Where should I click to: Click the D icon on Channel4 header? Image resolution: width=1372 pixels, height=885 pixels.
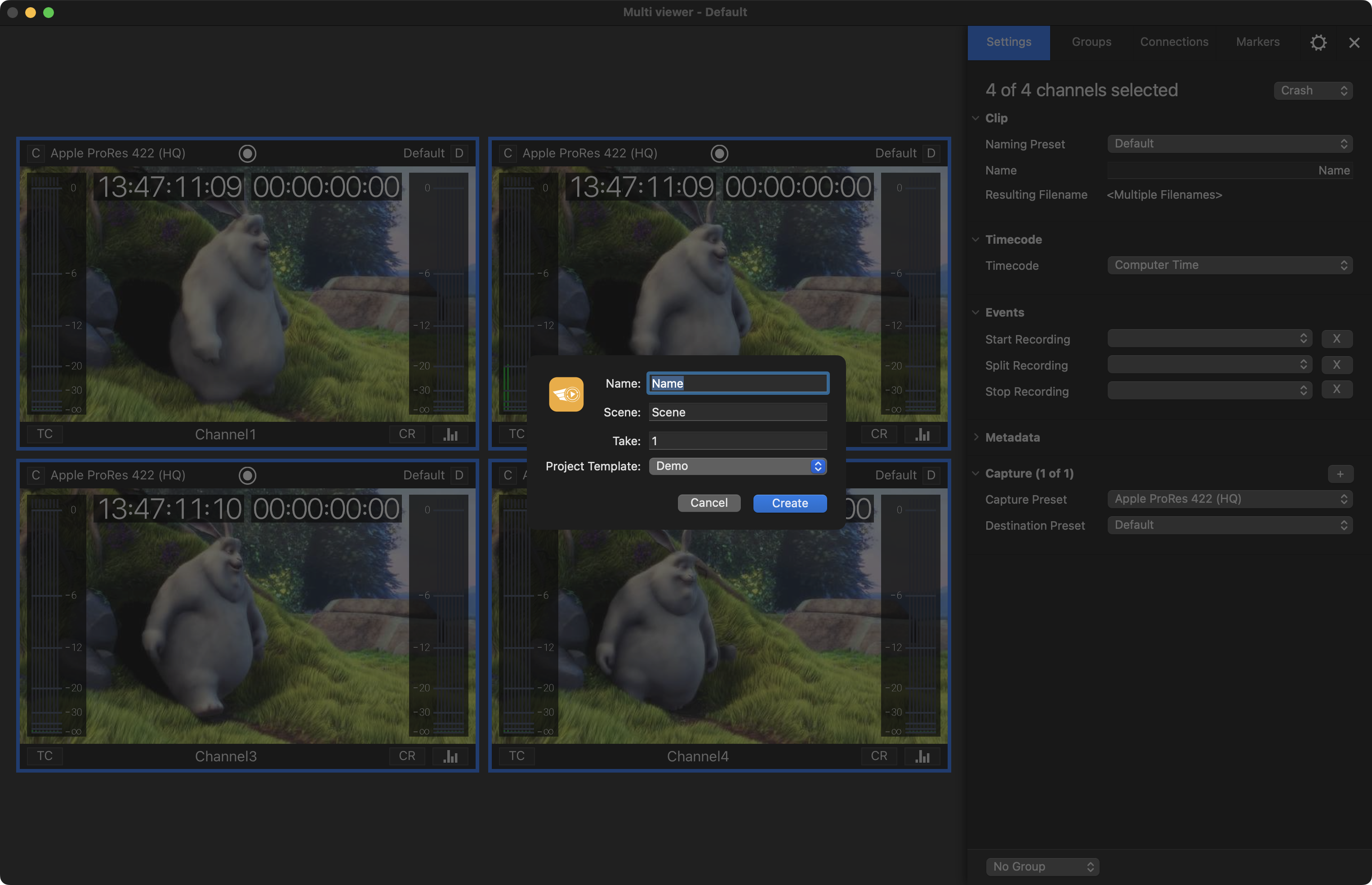point(931,475)
